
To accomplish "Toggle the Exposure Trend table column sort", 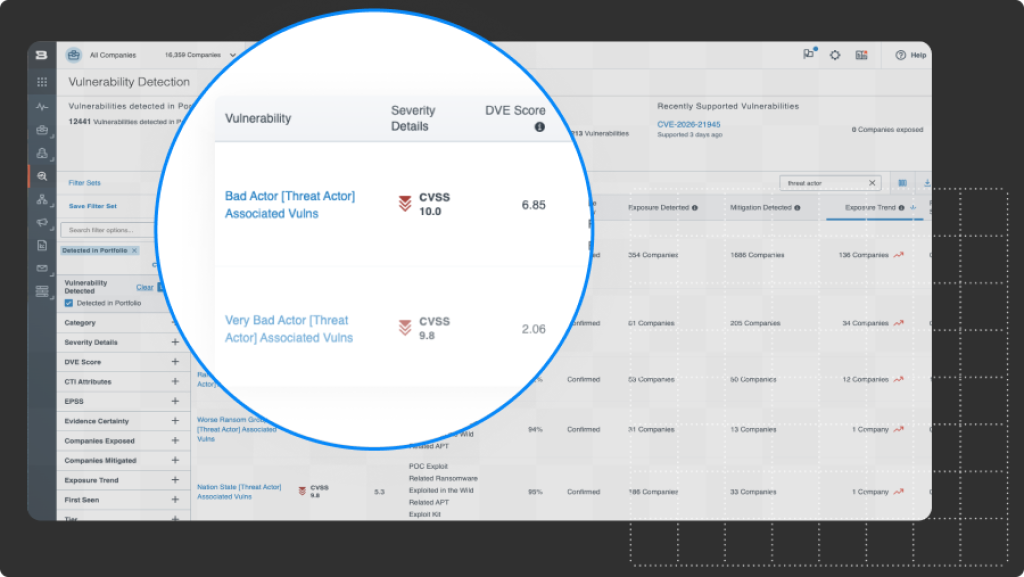I will click(x=913, y=207).
